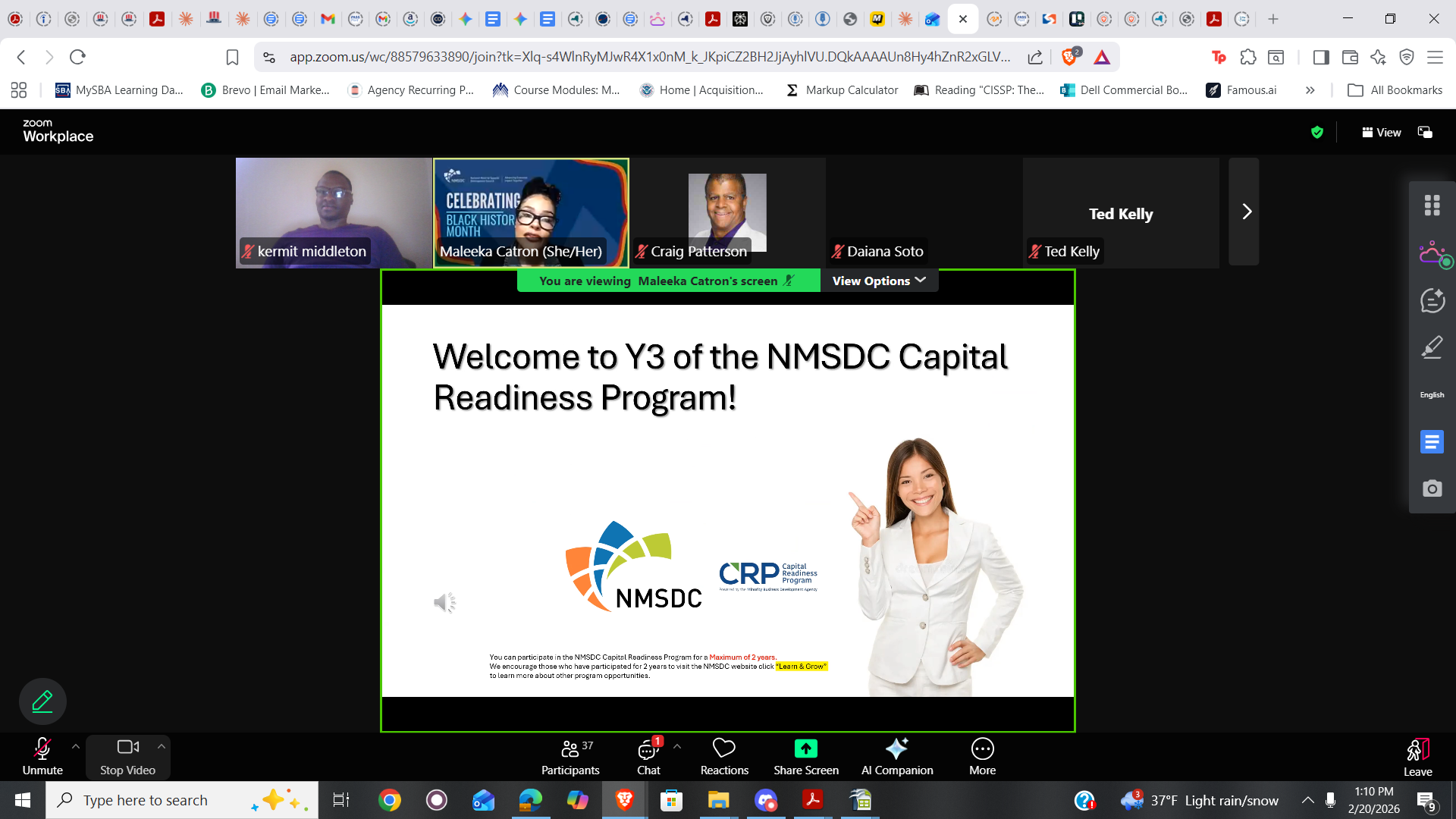
Task: Click the green security shield icon
Action: (x=1316, y=132)
